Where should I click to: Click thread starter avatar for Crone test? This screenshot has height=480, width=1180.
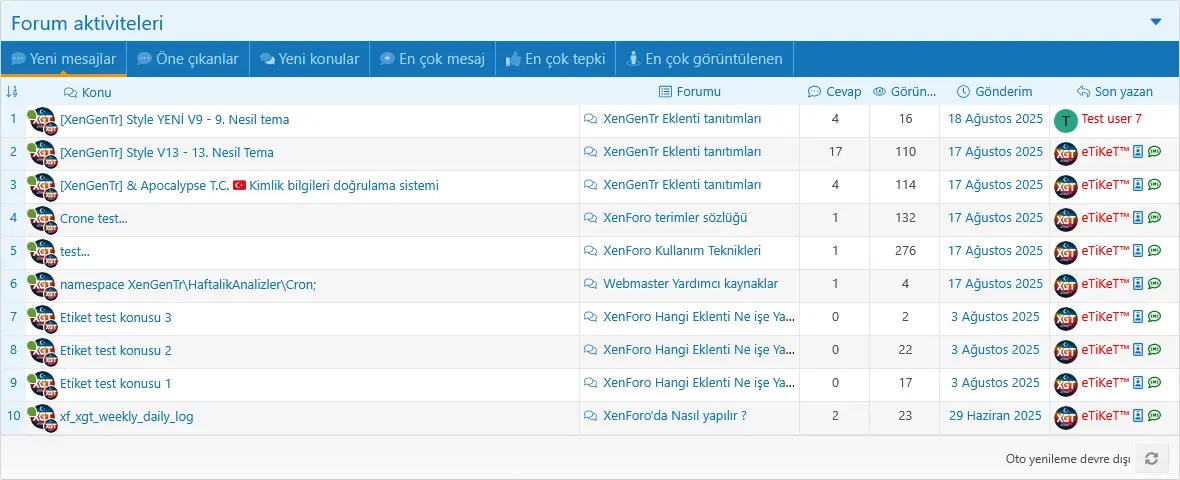point(41,218)
